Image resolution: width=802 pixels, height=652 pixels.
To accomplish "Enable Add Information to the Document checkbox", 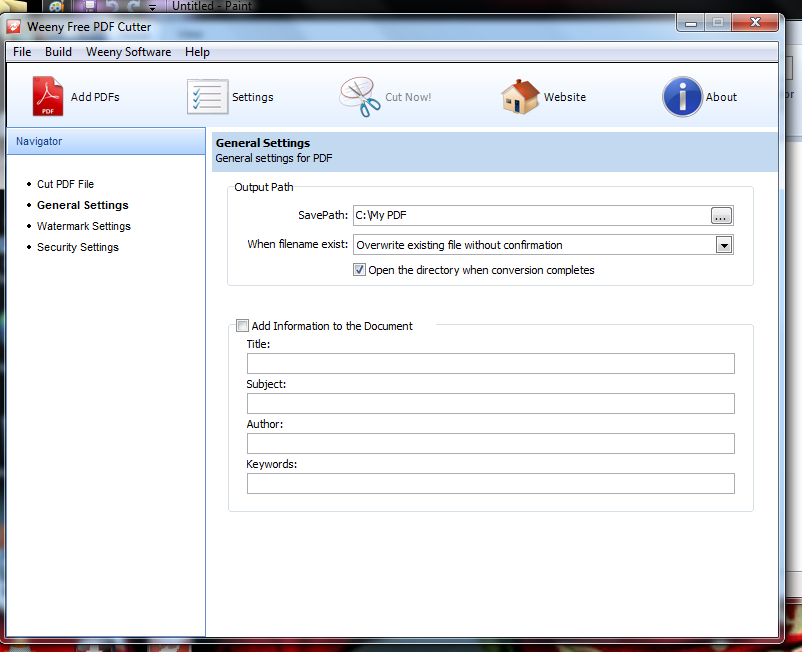I will (x=242, y=325).
